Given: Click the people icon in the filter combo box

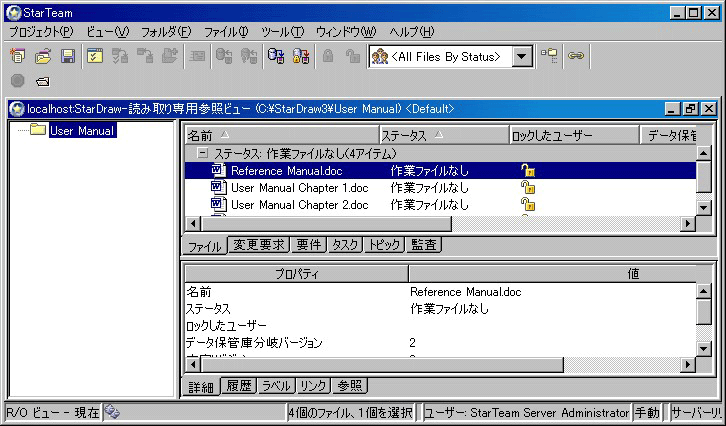Looking at the screenshot, I should (380, 57).
